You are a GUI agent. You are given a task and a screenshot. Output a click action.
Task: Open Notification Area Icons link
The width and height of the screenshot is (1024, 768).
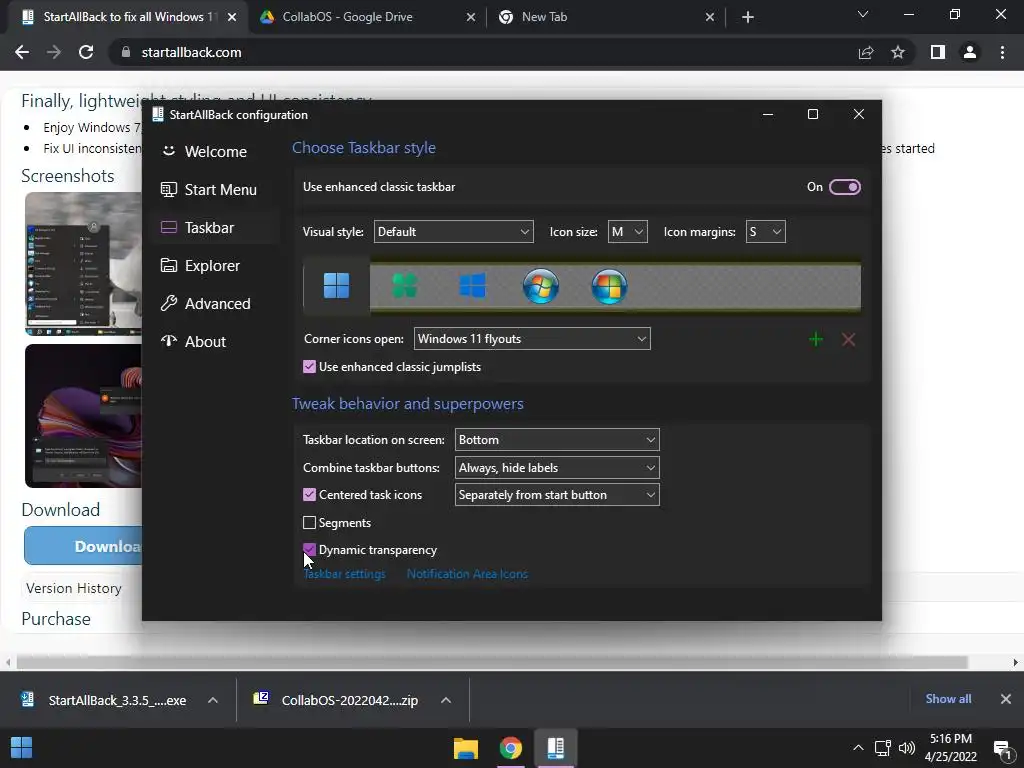point(467,574)
